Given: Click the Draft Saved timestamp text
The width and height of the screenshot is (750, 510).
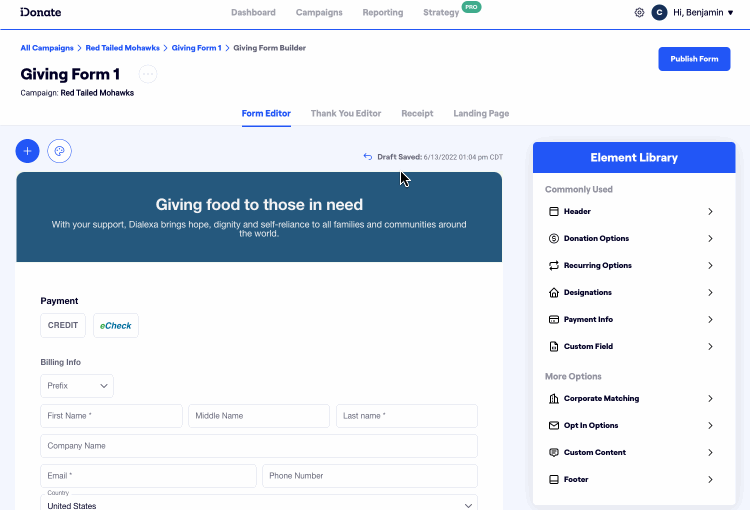Looking at the screenshot, I should pyautogui.click(x=440, y=157).
